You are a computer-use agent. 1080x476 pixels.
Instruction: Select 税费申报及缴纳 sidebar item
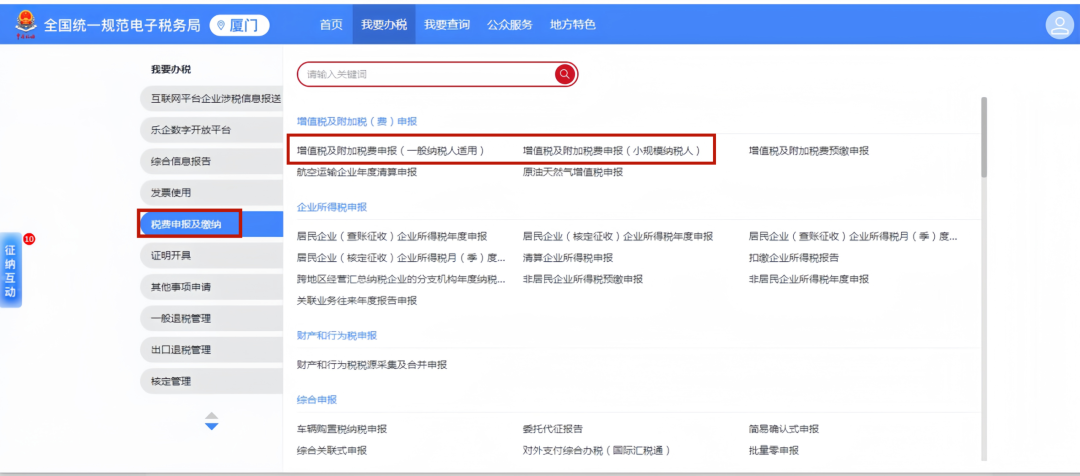(x=210, y=224)
